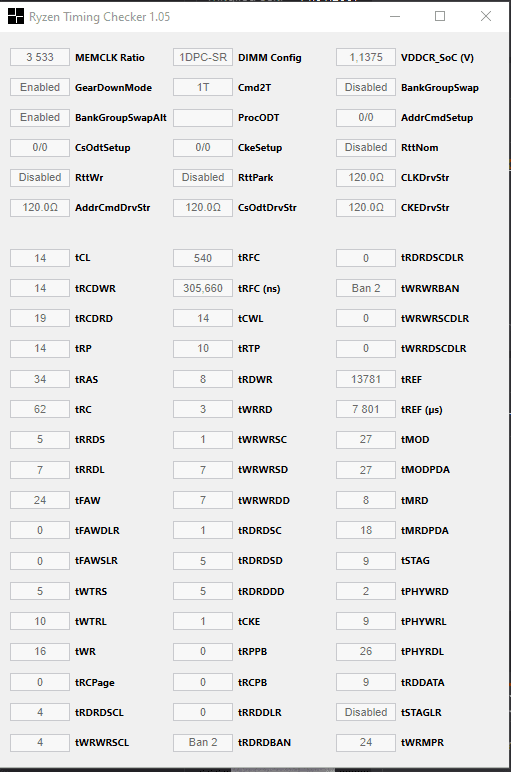Select the MEMCLK Ratio value field
511x772 pixels.
(40, 57)
